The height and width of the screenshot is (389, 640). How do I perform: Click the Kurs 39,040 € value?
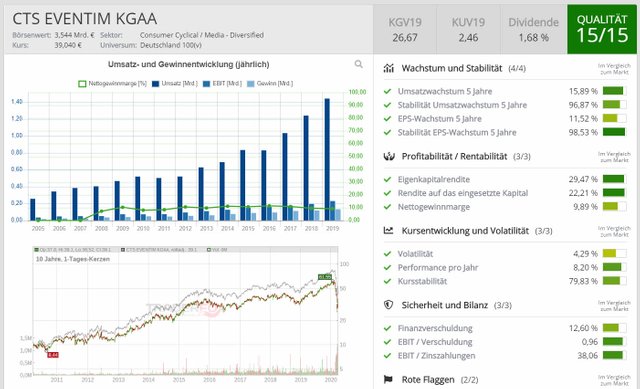(68, 45)
